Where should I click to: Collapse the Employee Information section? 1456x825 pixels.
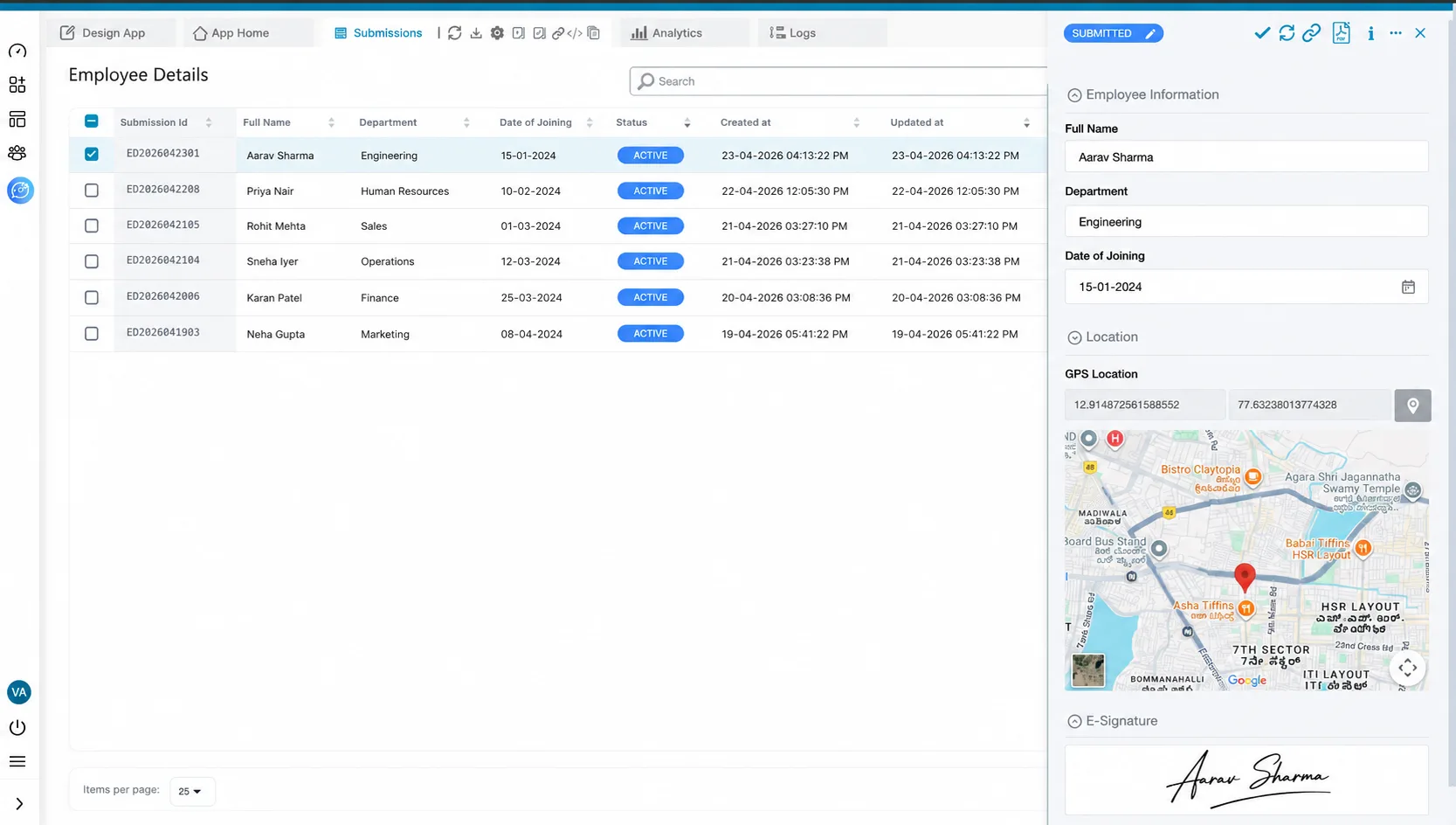click(x=1074, y=95)
